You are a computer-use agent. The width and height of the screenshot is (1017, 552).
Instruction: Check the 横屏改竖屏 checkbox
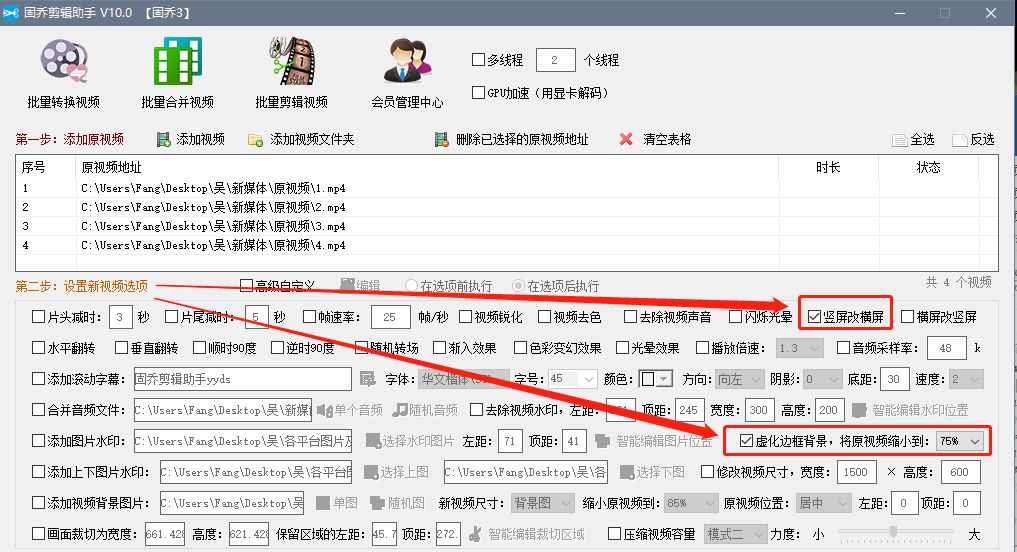(908, 317)
